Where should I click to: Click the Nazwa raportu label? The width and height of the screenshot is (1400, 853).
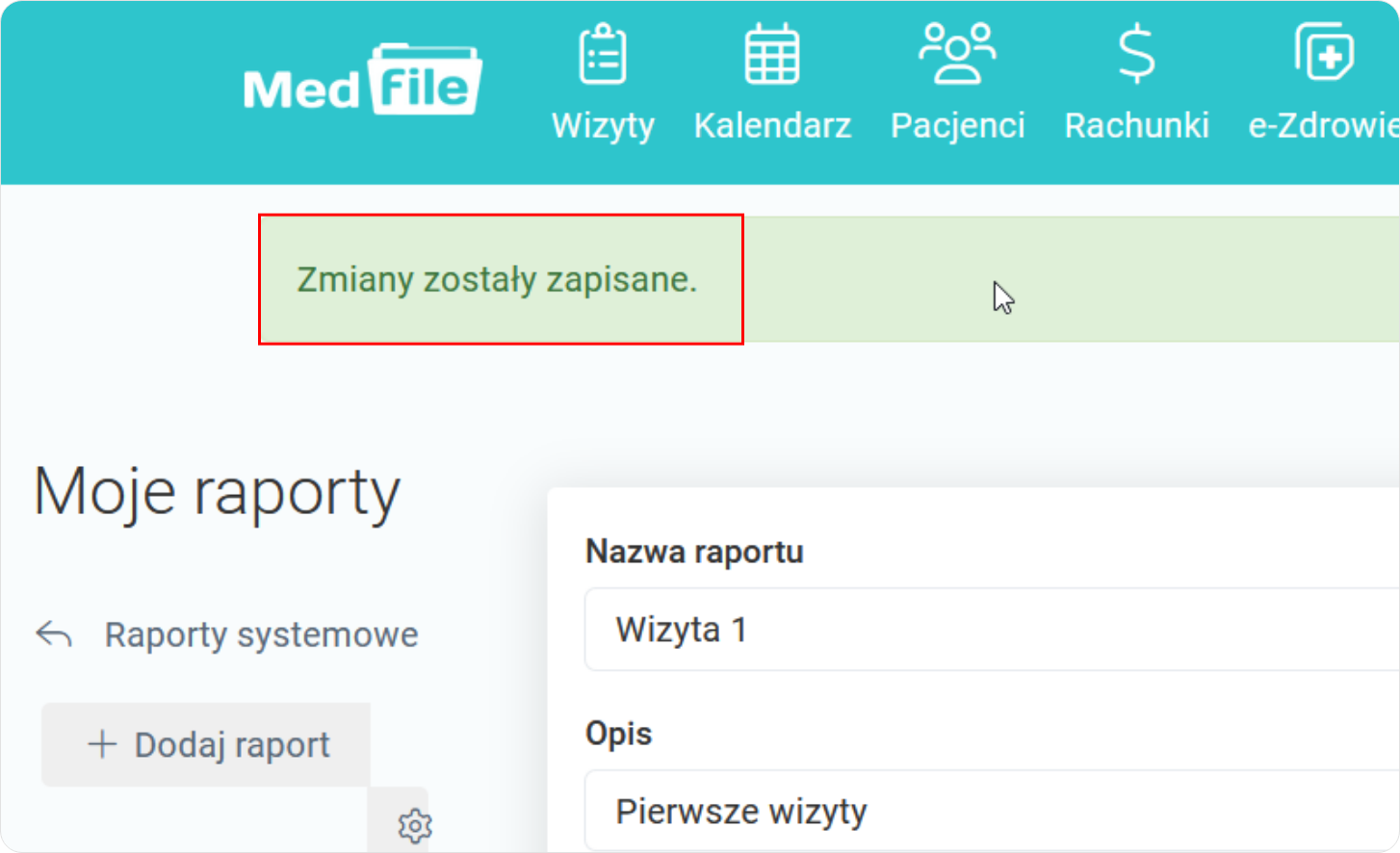point(694,552)
